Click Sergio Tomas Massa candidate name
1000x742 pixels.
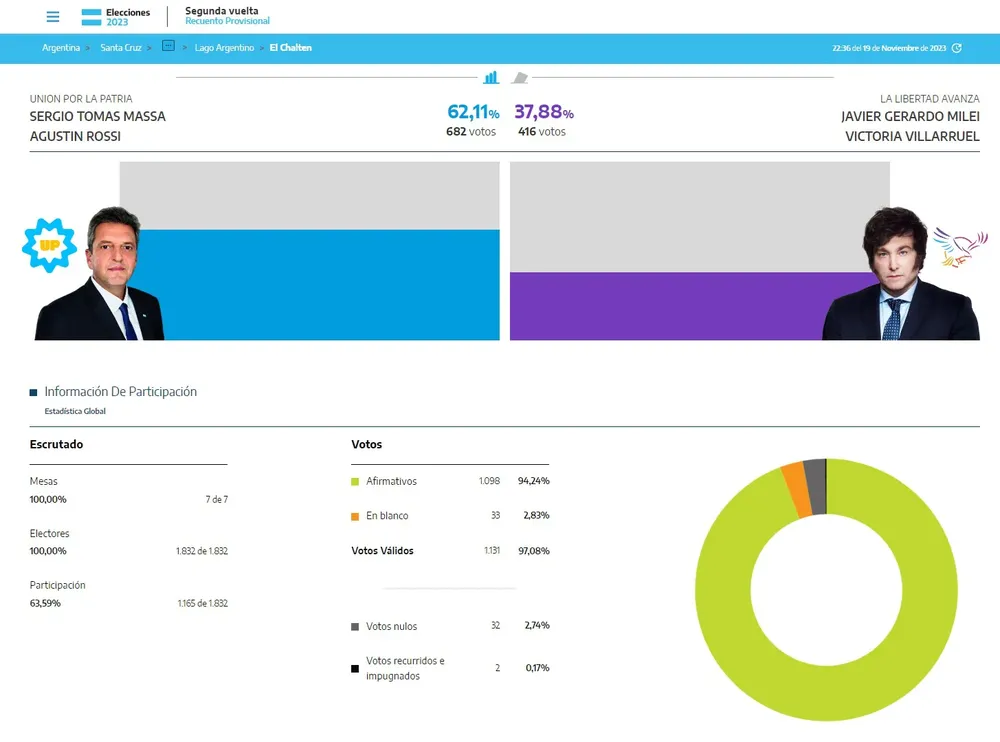coord(96,116)
